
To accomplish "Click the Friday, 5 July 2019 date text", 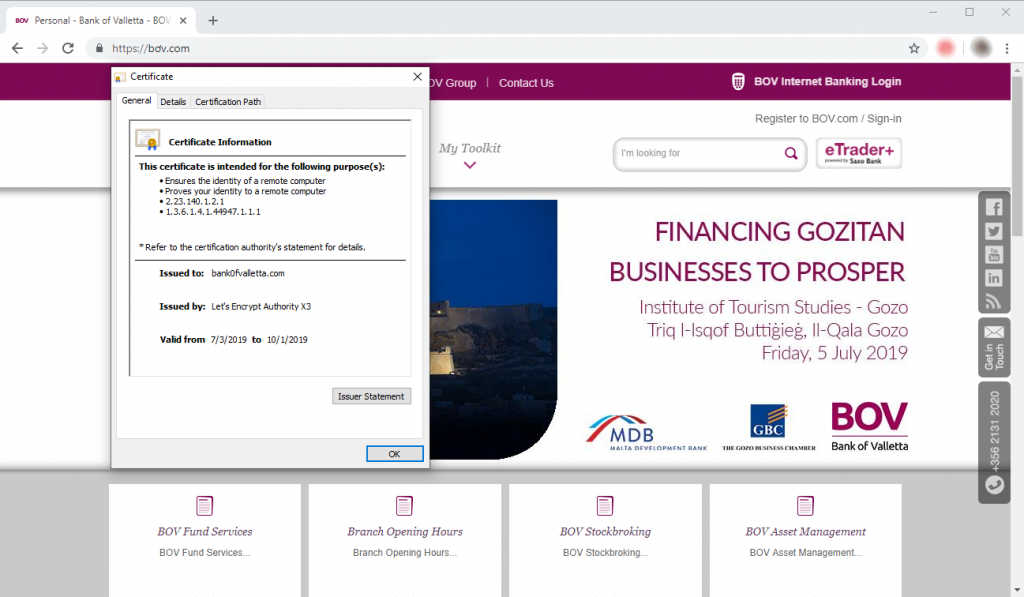I will [x=835, y=353].
